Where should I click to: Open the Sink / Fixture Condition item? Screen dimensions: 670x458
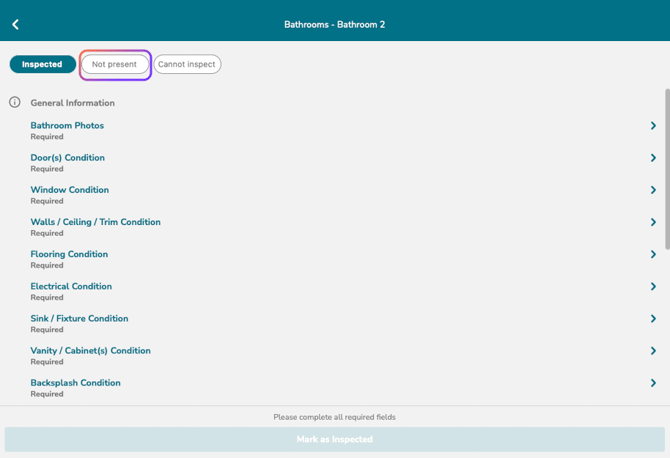click(79, 319)
